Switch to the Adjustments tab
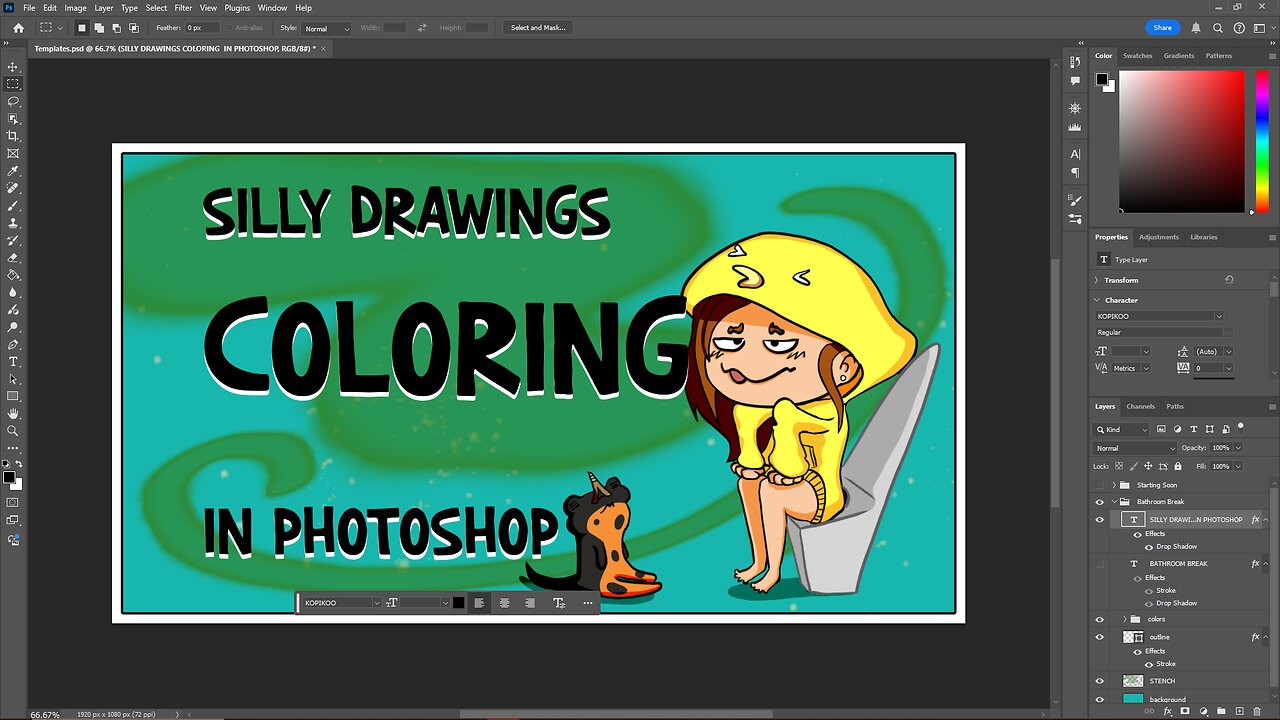This screenshot has width=1280, height=720. (1159, 237)
